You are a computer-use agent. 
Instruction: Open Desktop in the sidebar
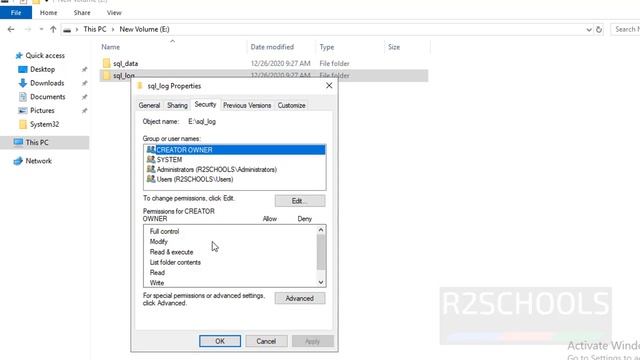42,69
